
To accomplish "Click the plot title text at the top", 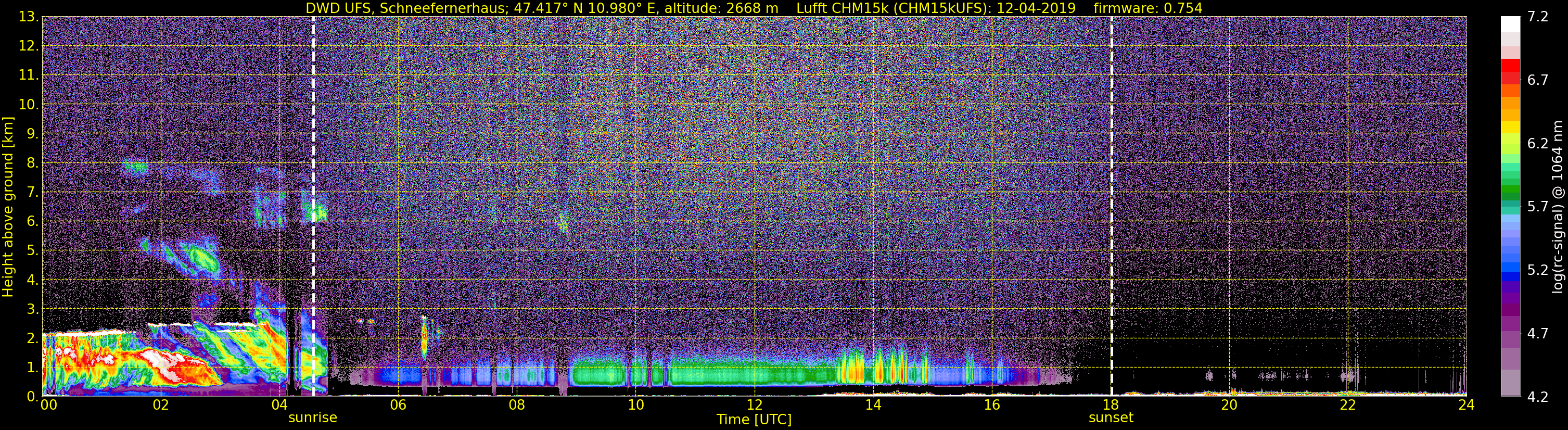I will (754, 8).
